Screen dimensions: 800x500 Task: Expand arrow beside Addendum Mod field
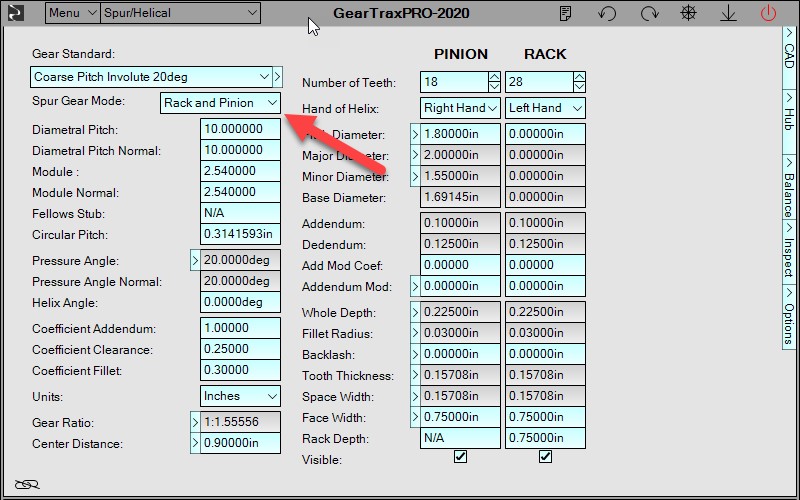415,286
